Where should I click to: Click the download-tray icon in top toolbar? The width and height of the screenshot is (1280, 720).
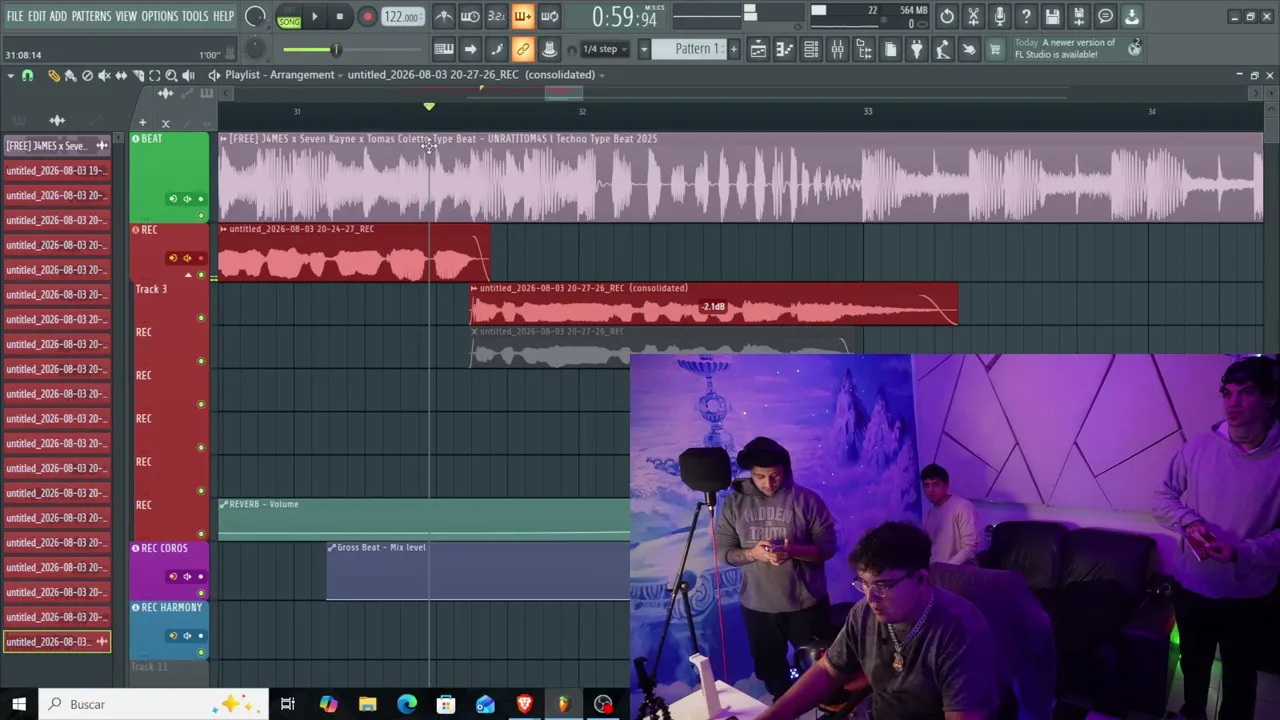(x=1131, y=16)
